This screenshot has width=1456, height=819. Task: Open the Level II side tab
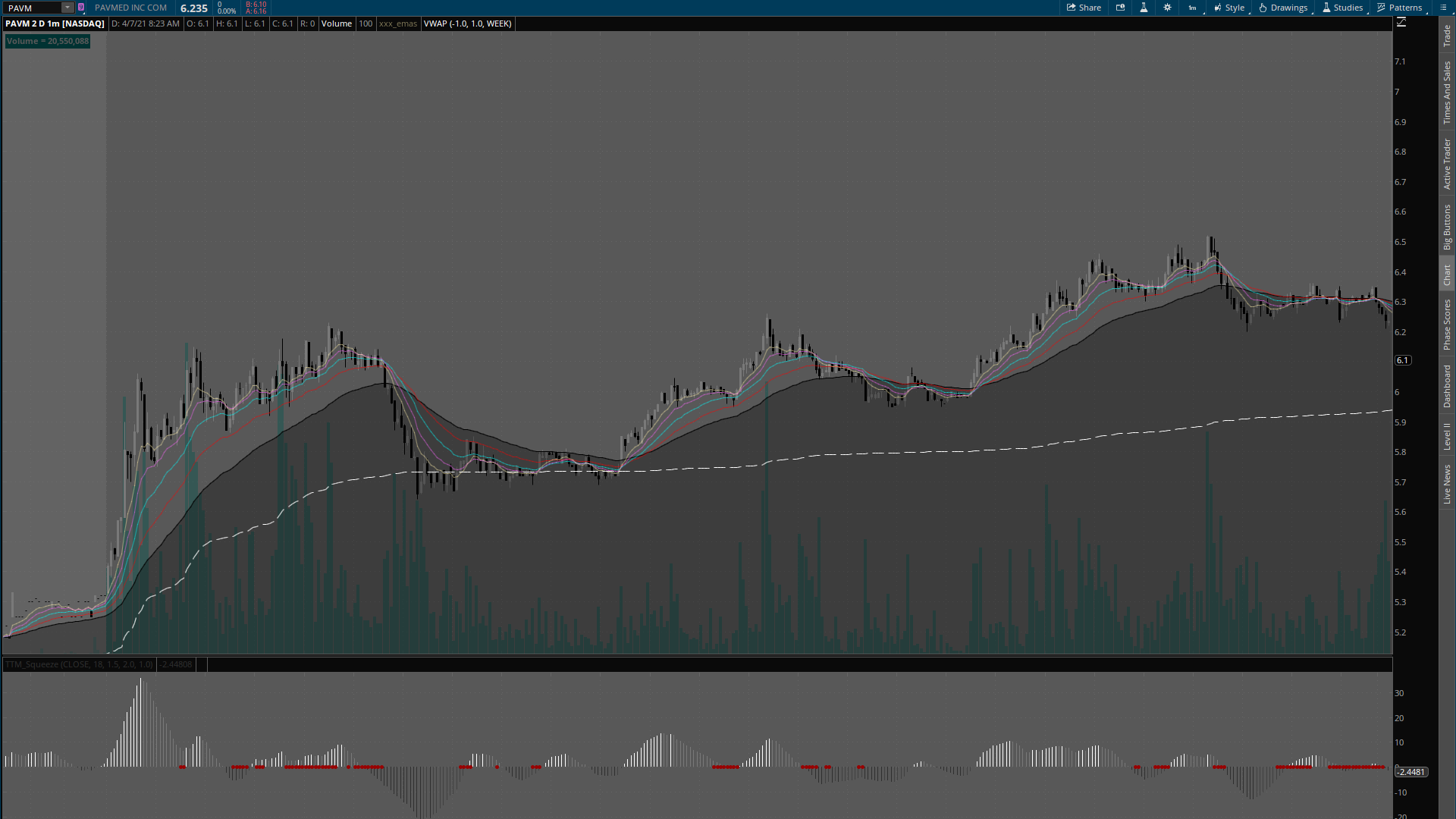pyautogui.click(x=1447, y=437)
